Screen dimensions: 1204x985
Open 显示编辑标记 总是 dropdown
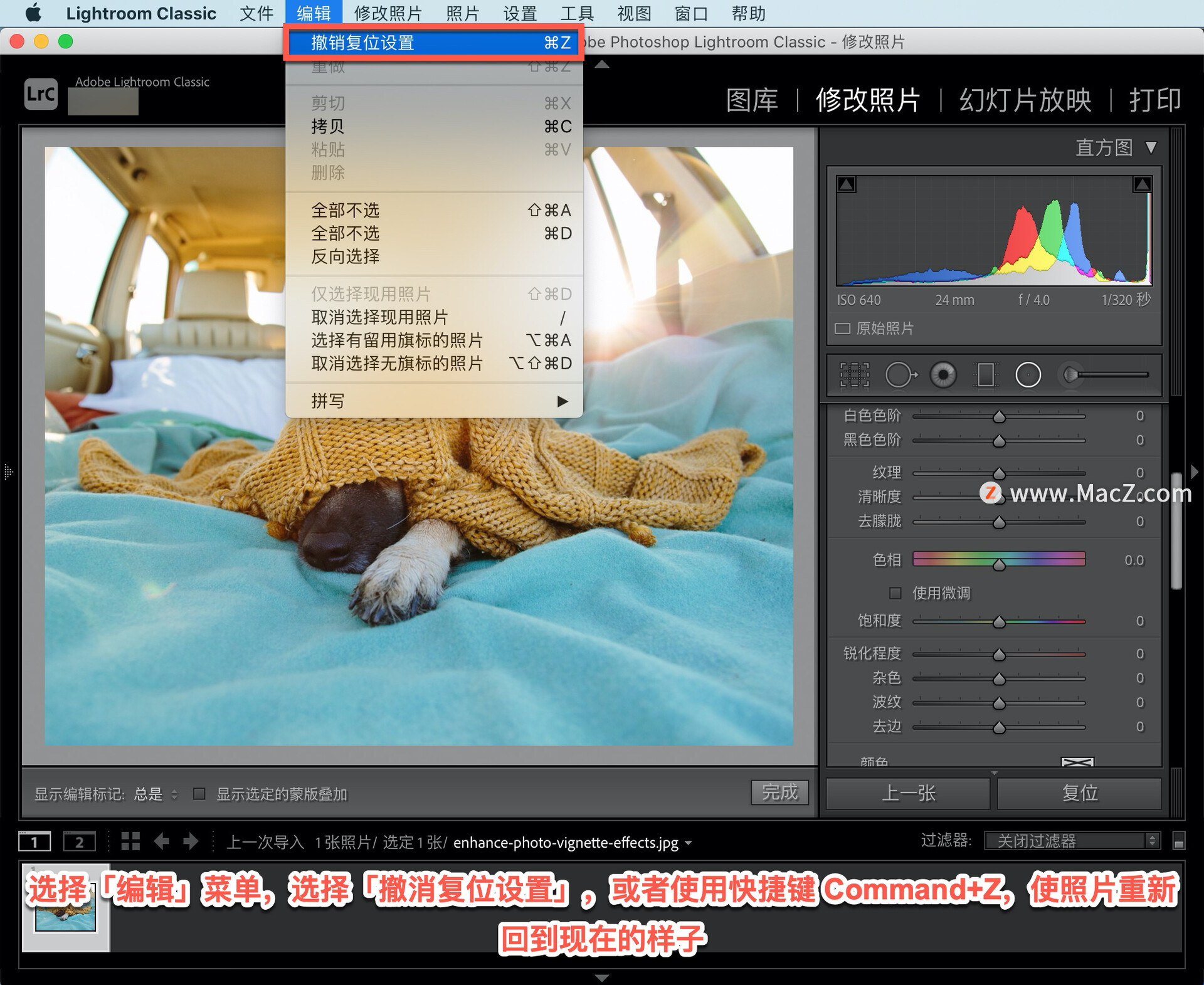click(156, 794)
